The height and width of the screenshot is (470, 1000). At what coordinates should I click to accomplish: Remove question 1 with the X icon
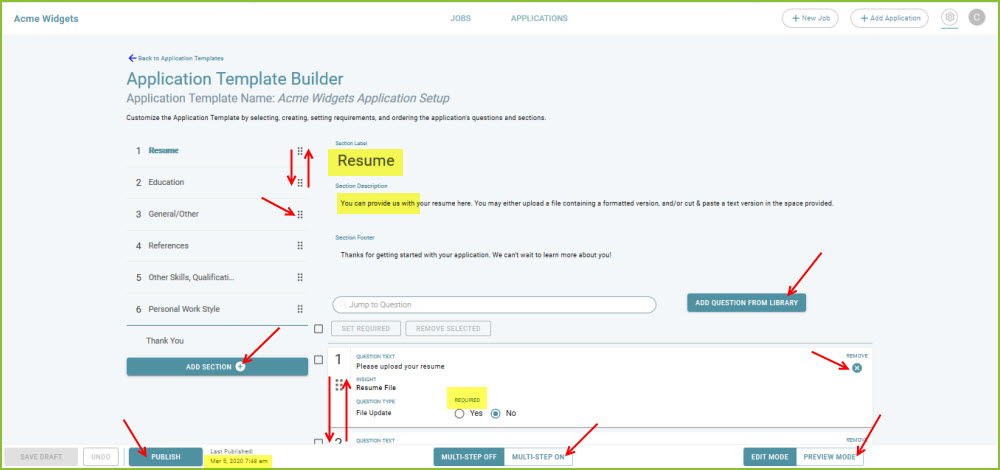click(857, 368)
